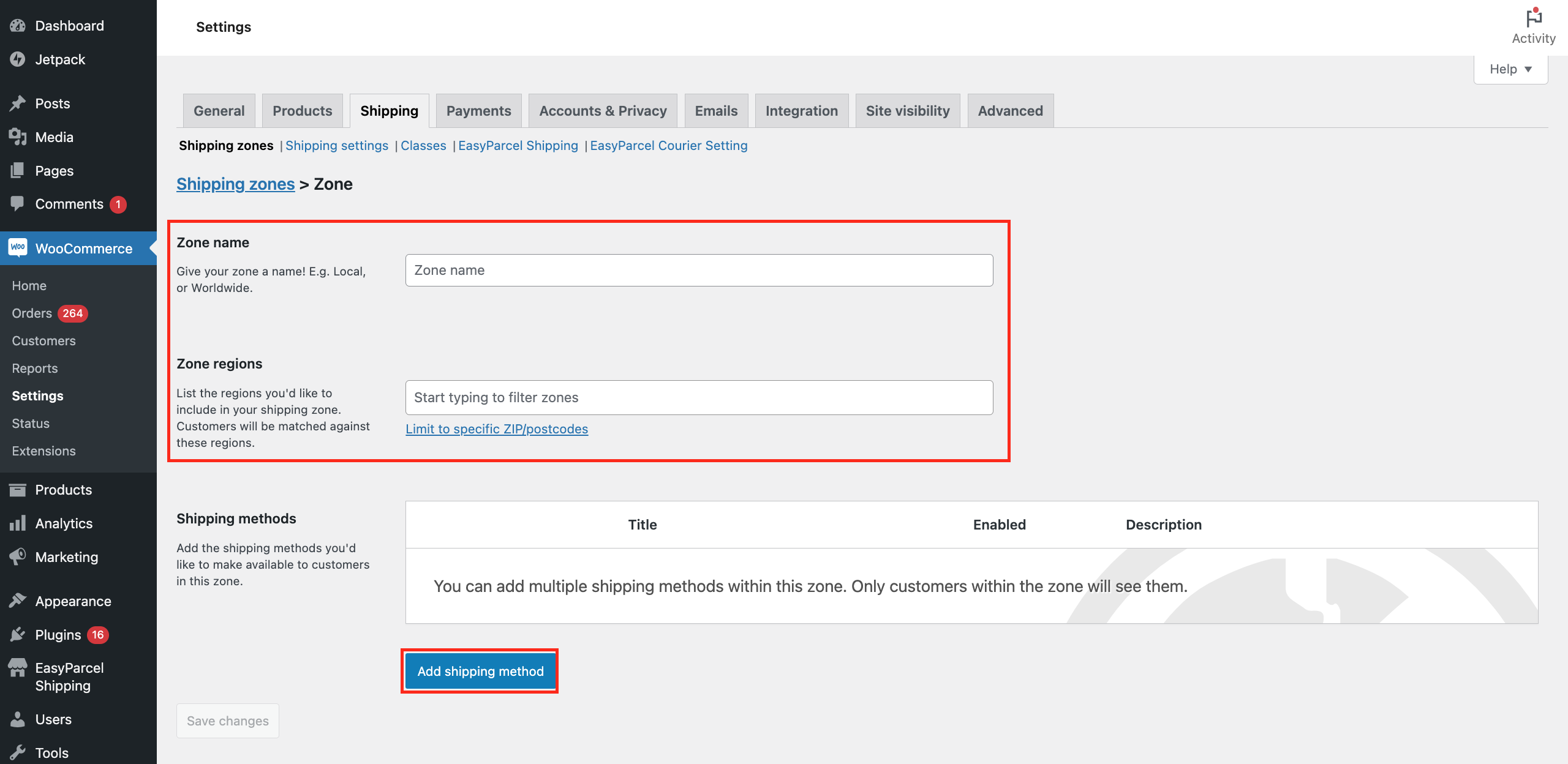Image resolution: width=1568 pixels, height=764 pixels.
Task: Open the Customers submenu item
Action: click(x=44, y=340)
